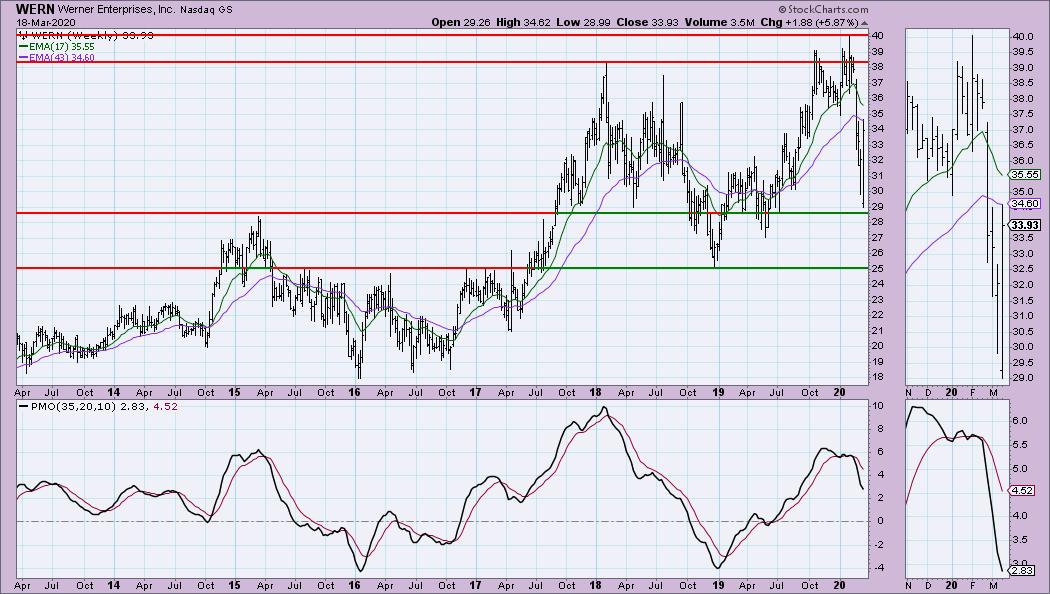Viewport: 1050px width, 594px height.
Task: Click the boxed 2.83 PMO value label
Action: click(1022, 571)
